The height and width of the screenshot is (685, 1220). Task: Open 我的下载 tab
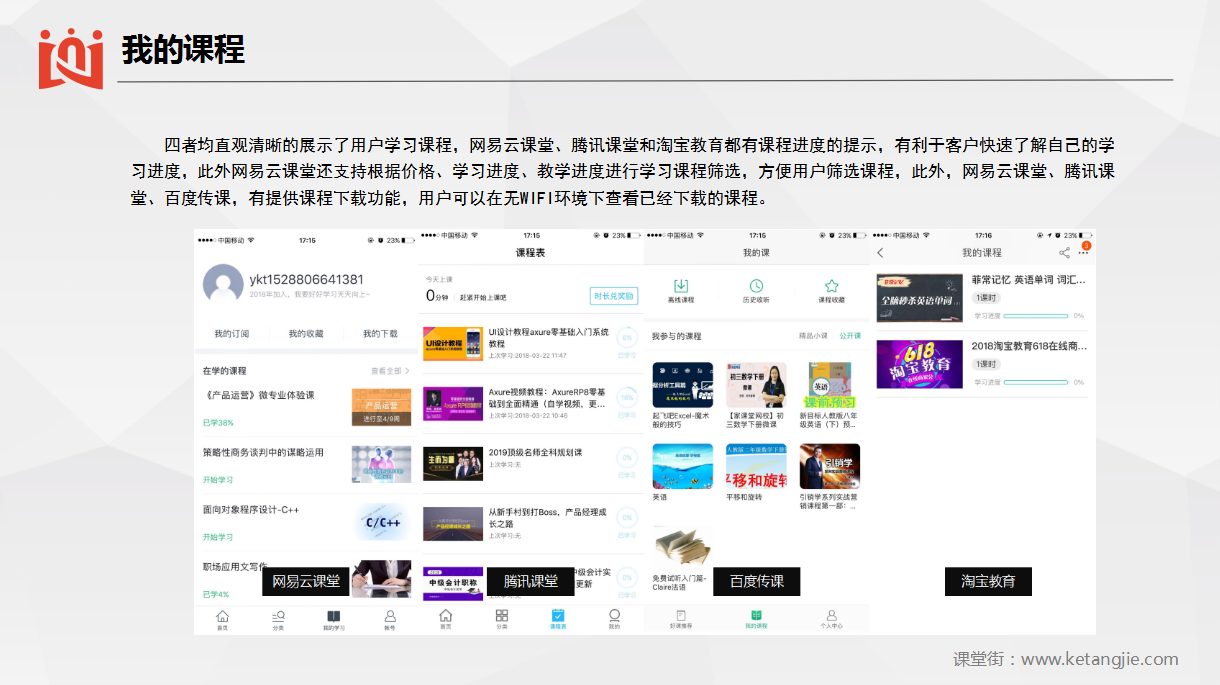coord(380,334)
